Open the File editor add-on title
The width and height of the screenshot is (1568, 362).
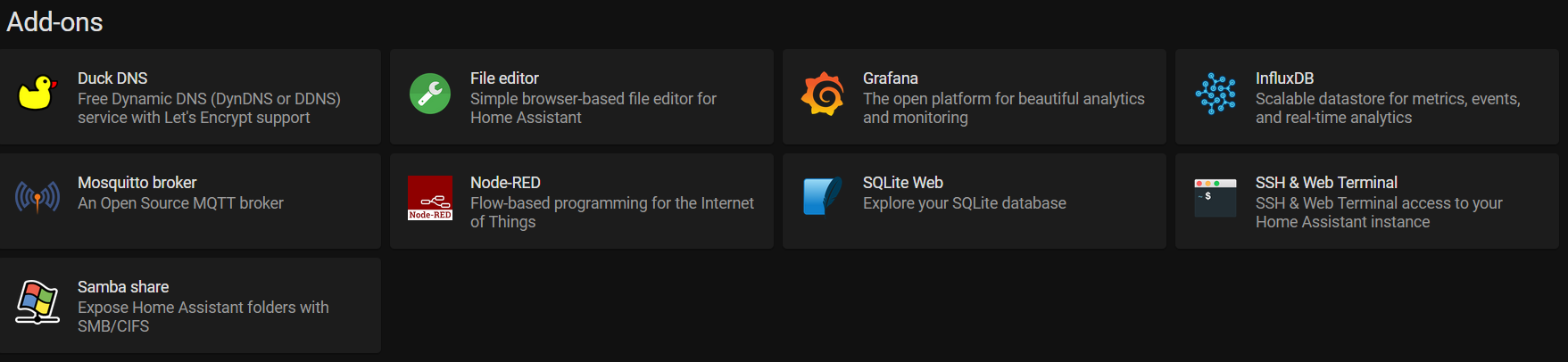point(504,78)
